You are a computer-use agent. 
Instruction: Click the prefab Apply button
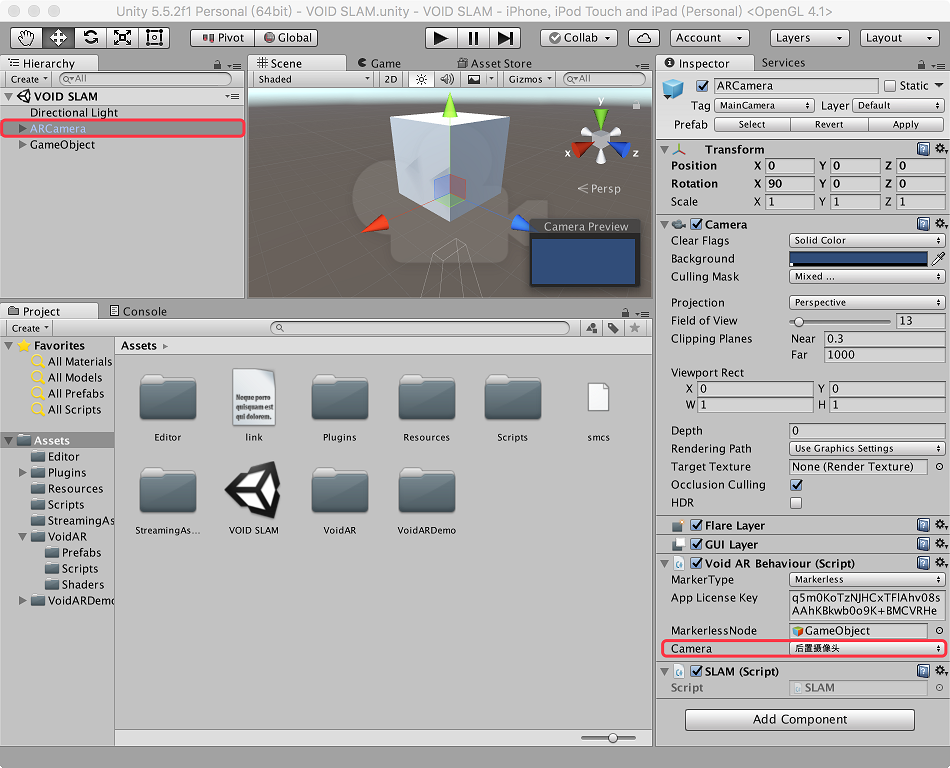pyautogui.click(x=906, y=124)
